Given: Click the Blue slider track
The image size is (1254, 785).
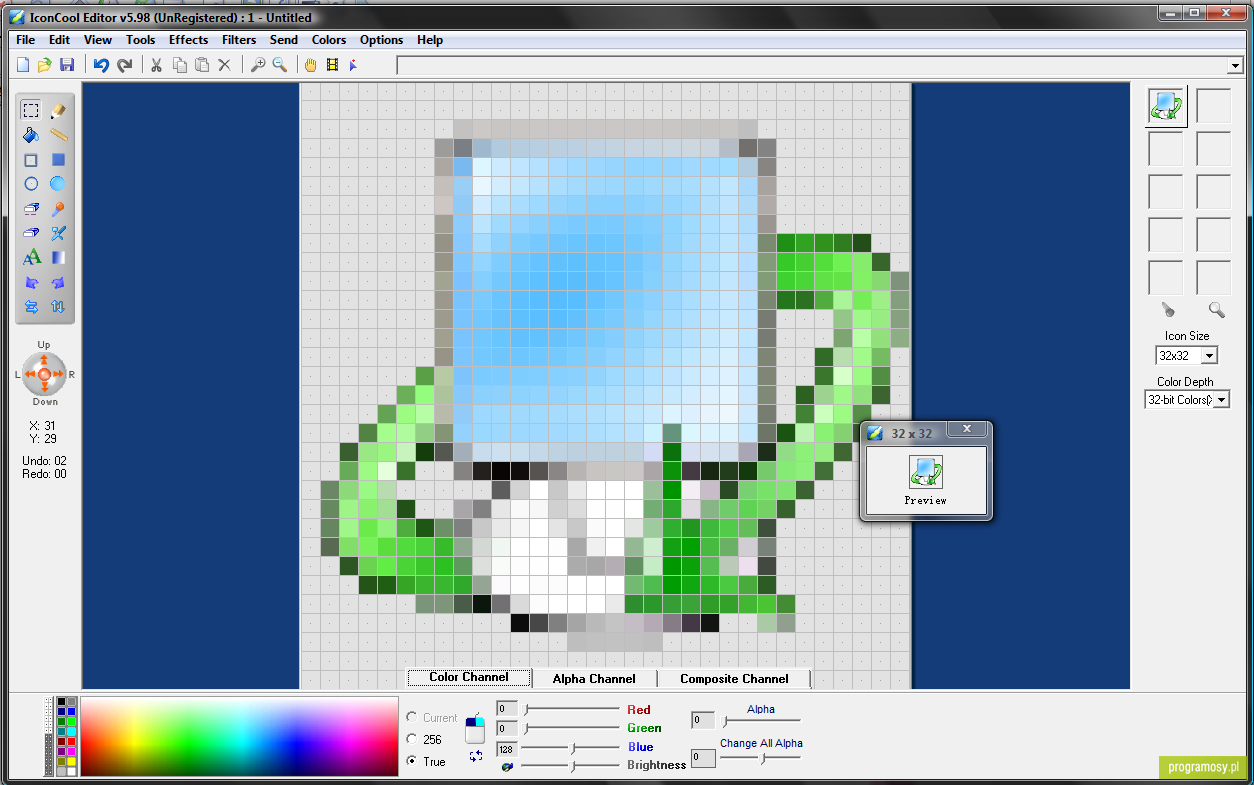Looking at the screenshot, I should 571,747.
